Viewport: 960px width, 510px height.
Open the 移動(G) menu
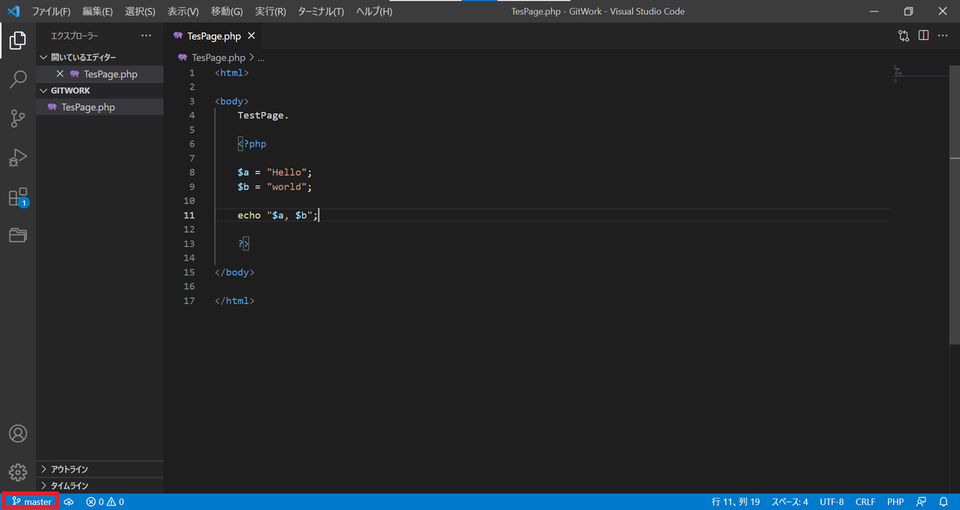point(227,12)
